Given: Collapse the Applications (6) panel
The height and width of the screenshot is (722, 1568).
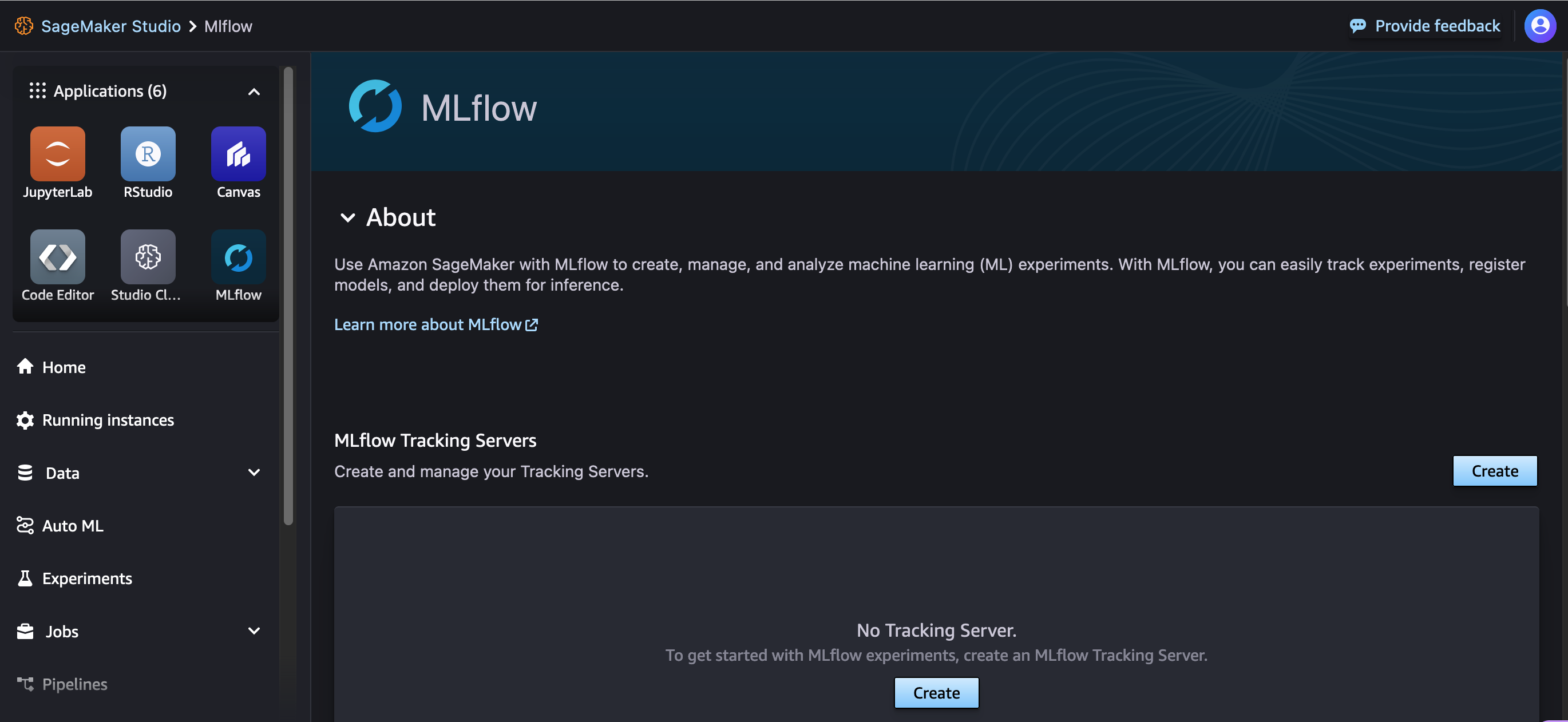Looking at the screenshot, I should click(x=254, y=92).
